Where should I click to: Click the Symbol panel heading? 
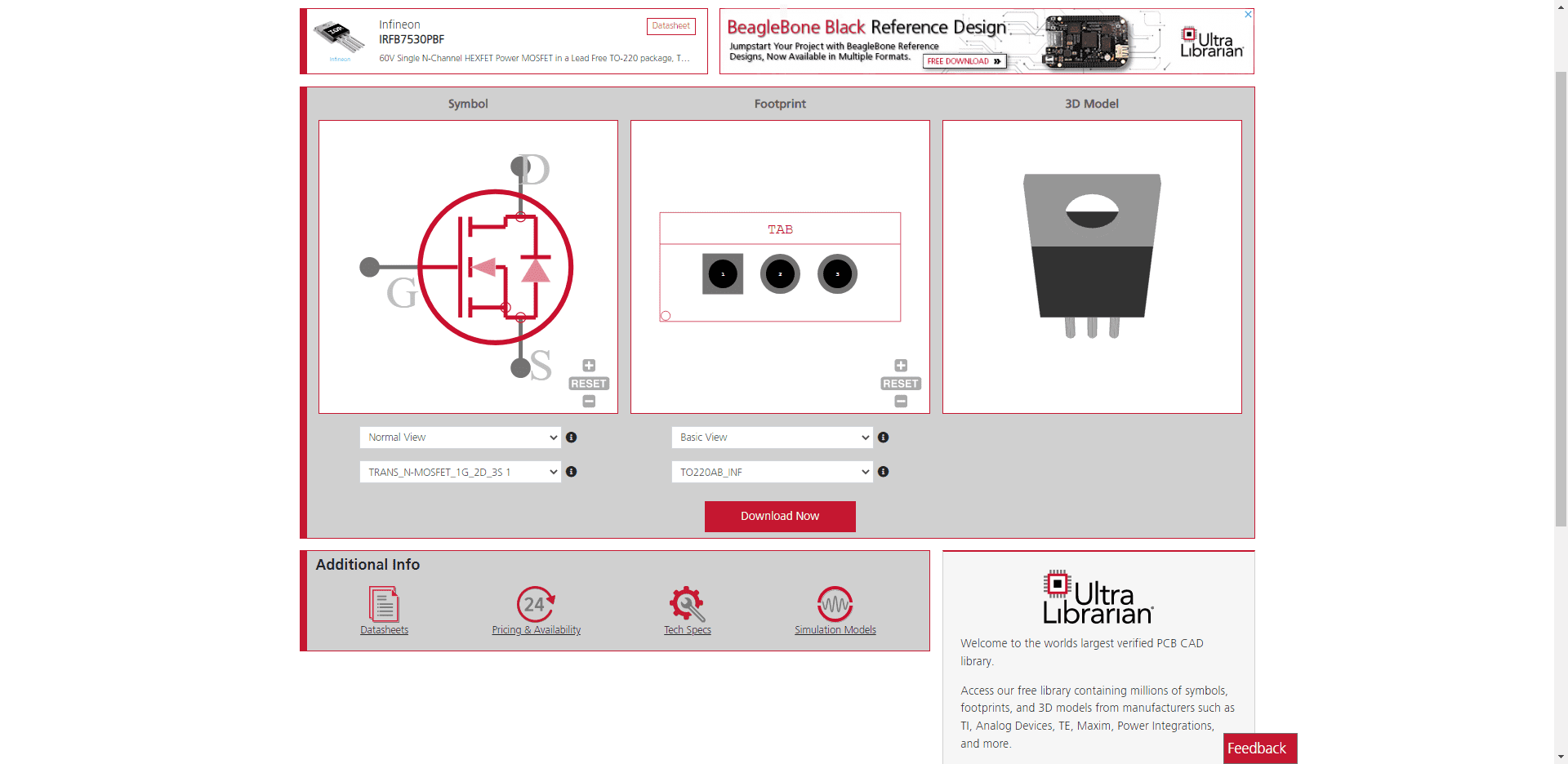click(468, 104)
